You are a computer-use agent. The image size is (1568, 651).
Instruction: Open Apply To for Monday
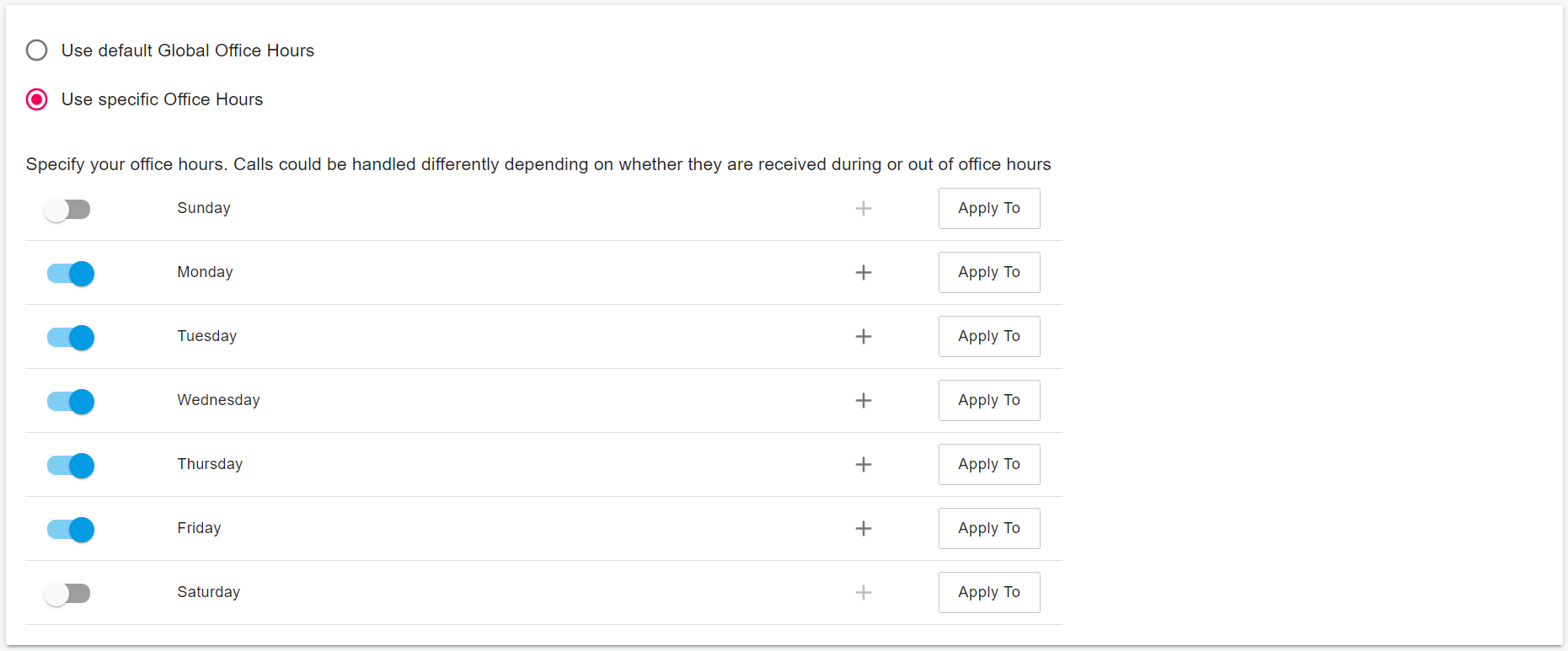(988, 273)
